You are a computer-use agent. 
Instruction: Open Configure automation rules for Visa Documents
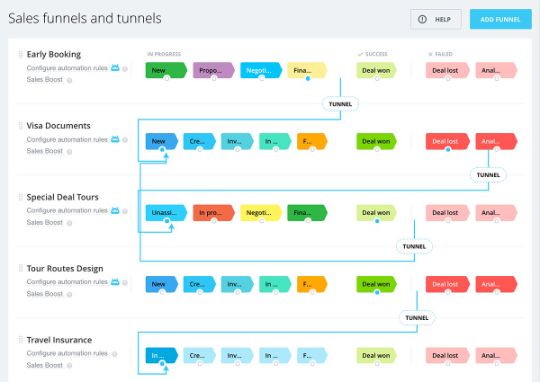67,140
